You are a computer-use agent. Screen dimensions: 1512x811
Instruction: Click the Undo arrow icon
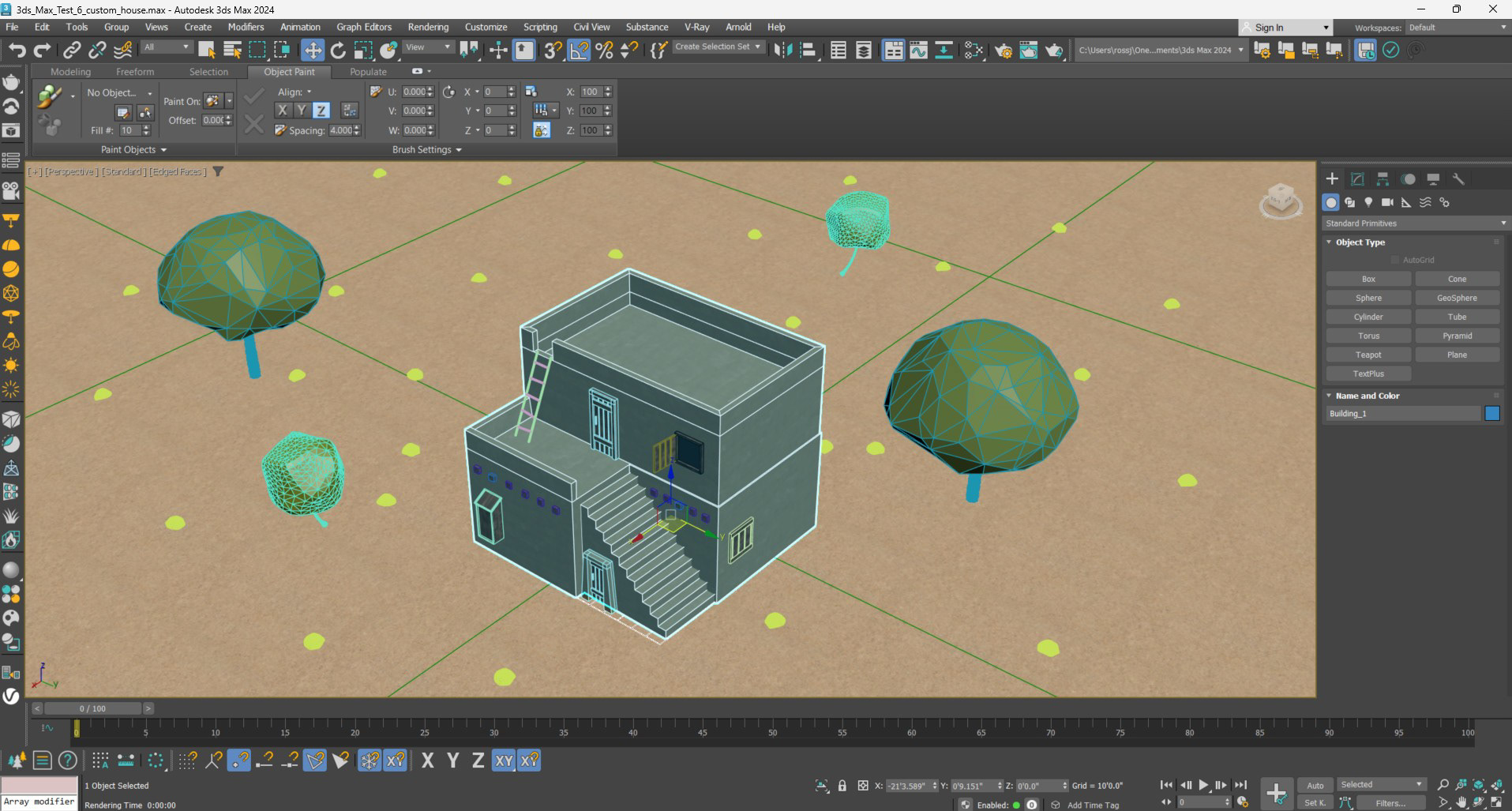click(x=17, y=51)
